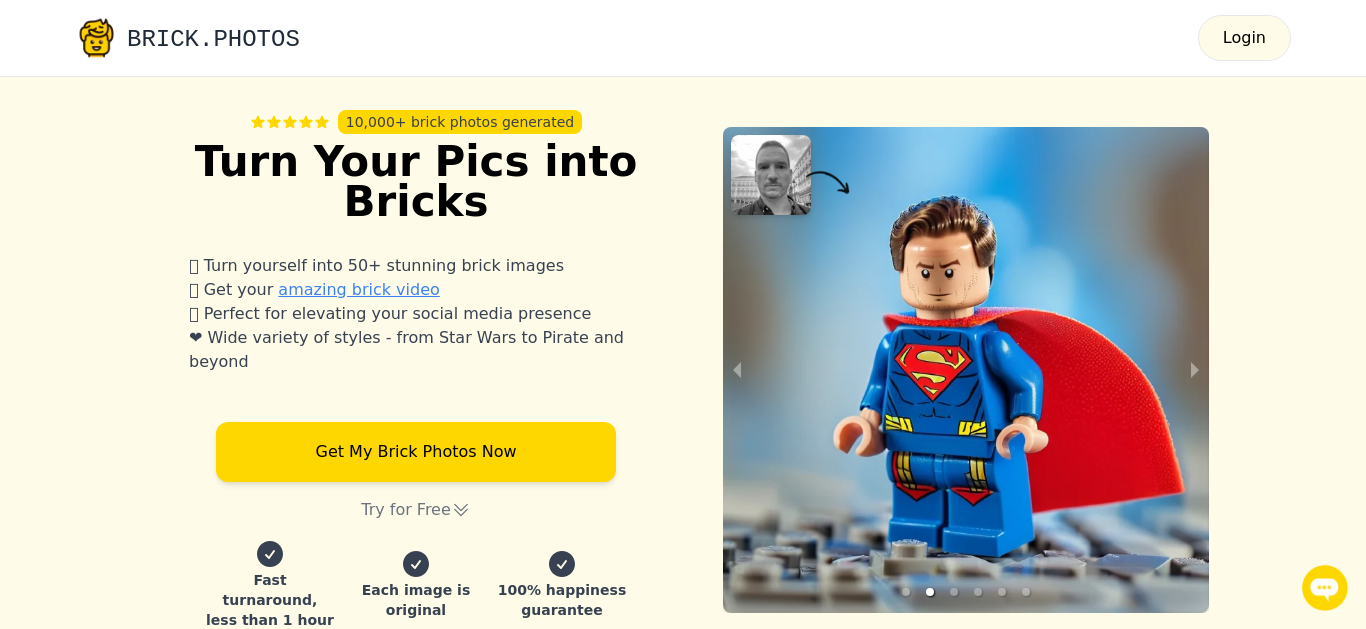The width and height of the screenshot is (1366, 629).
Task: Follow the amazing brick video link
Action: pos(359,289)
